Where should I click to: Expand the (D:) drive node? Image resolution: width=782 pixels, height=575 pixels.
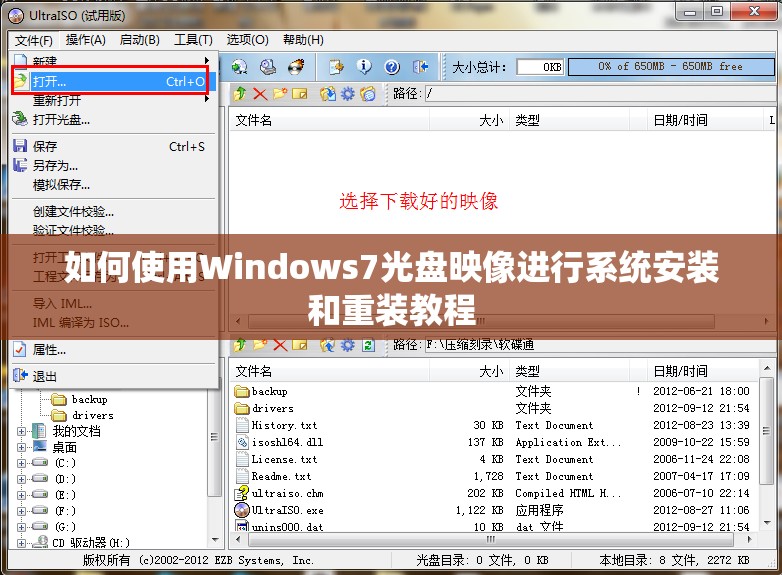click(21, 479)
